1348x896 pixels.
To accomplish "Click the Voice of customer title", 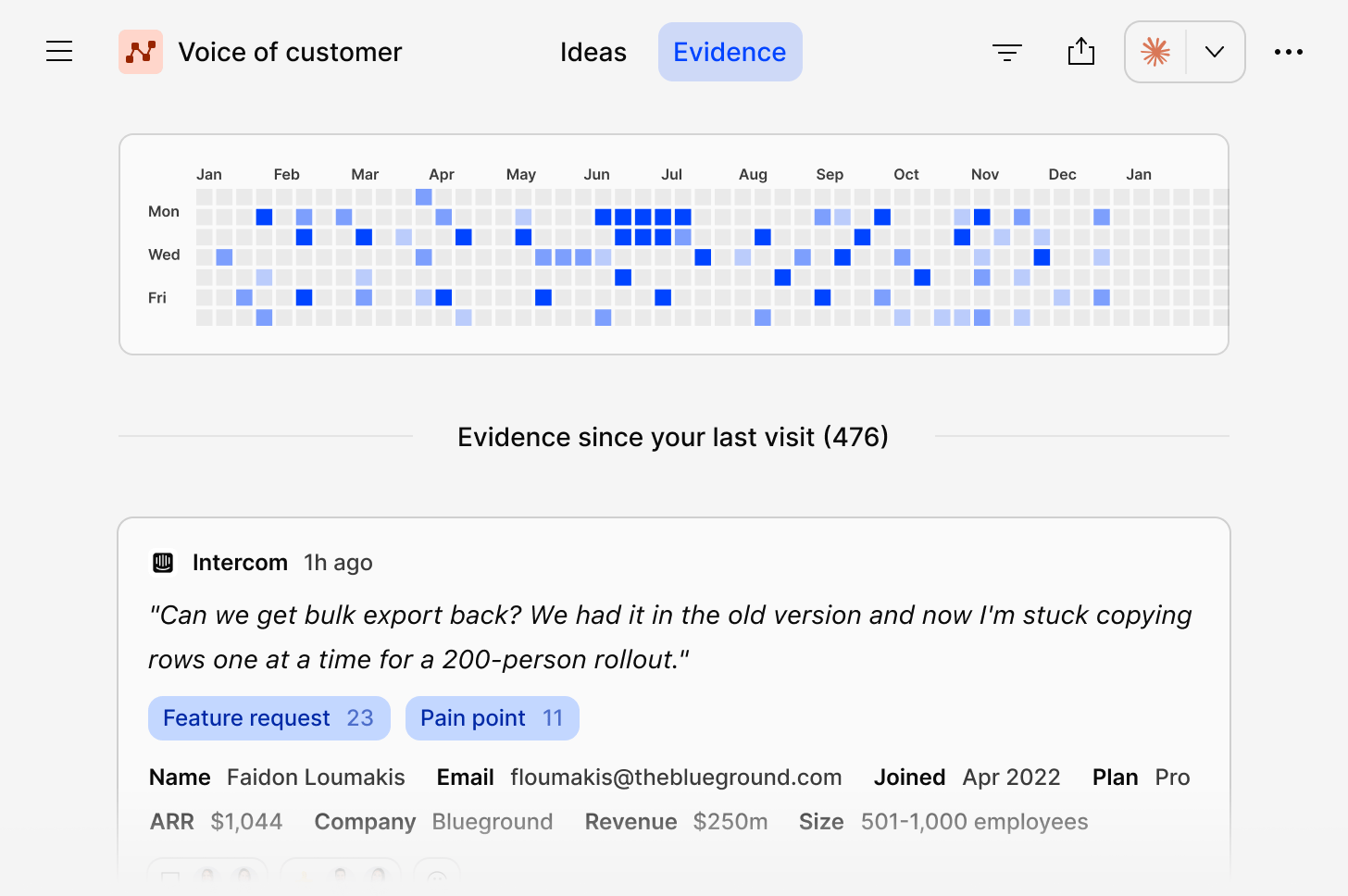I will pos(291,52).
